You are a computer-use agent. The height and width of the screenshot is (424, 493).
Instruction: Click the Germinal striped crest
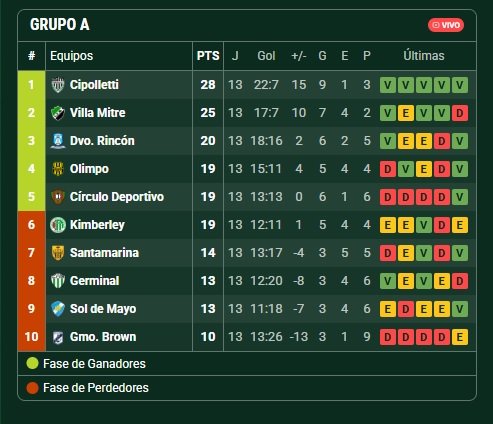[x=58, y=281]
